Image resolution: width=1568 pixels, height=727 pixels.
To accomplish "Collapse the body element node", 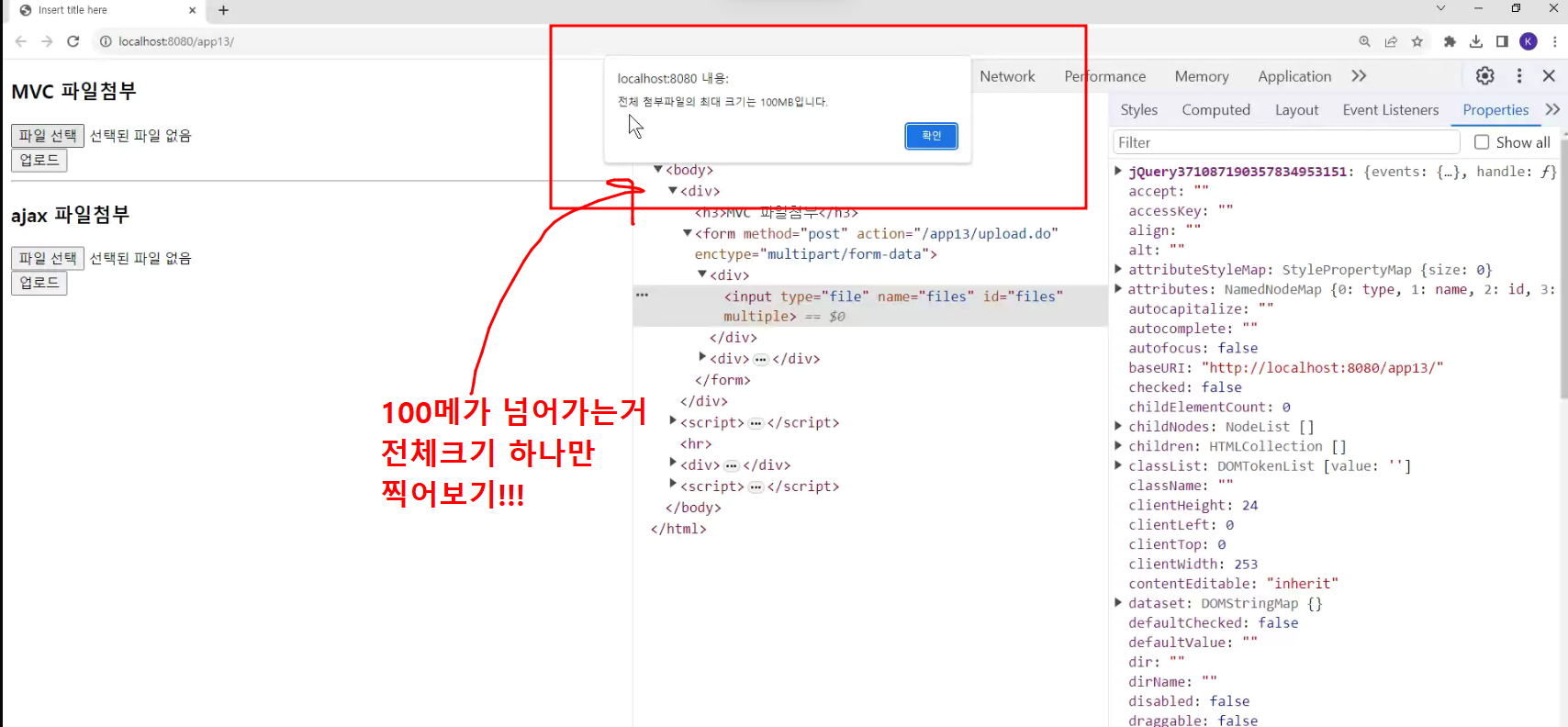I will (x=658, y=170).
